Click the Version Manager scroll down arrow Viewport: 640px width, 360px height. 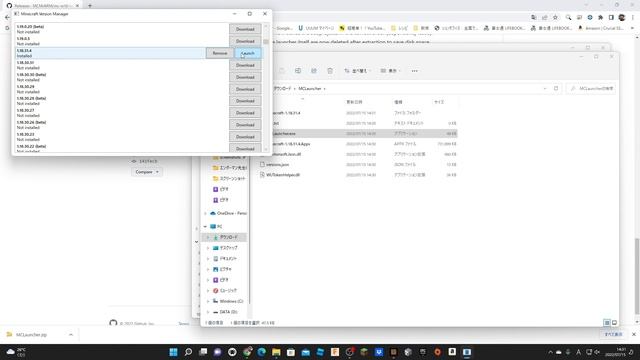point(266,149)
